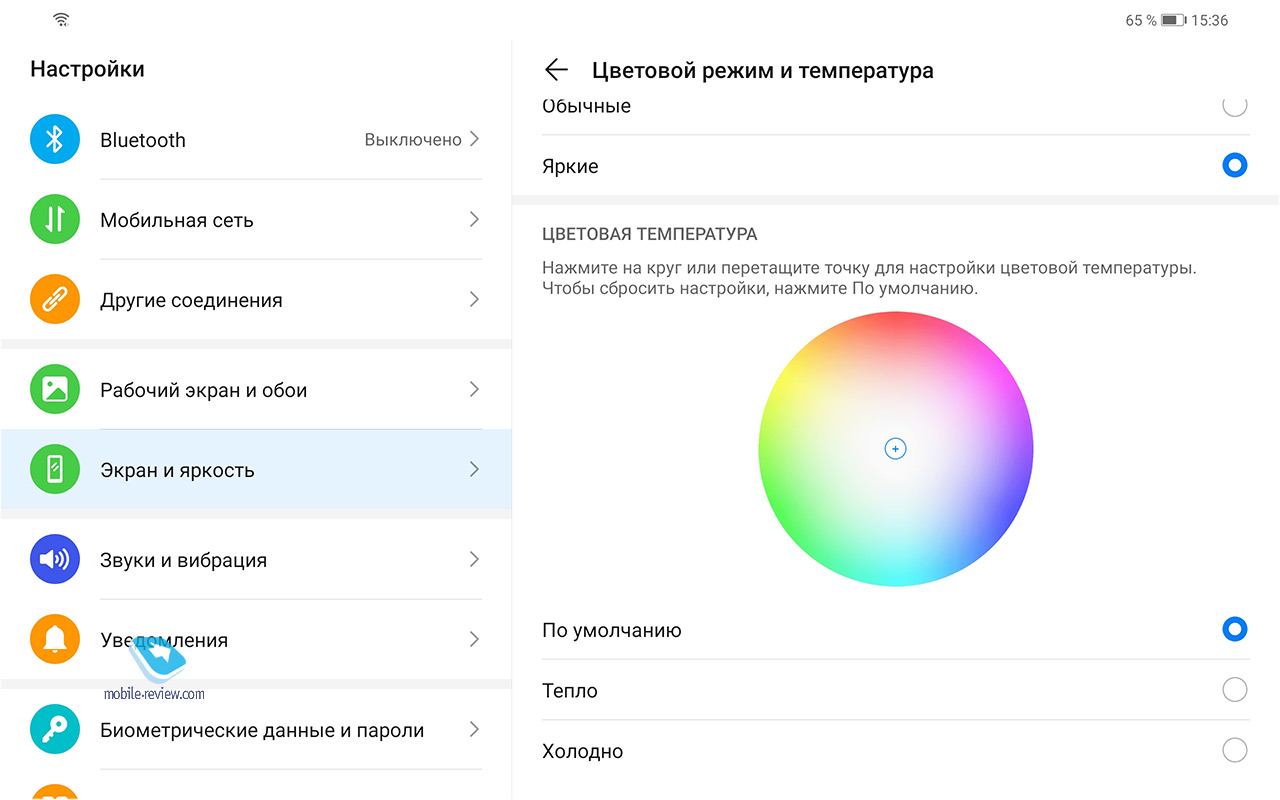Tap the Обычные label text
This screenshot has height=800, width=1280.
point(586,106)
